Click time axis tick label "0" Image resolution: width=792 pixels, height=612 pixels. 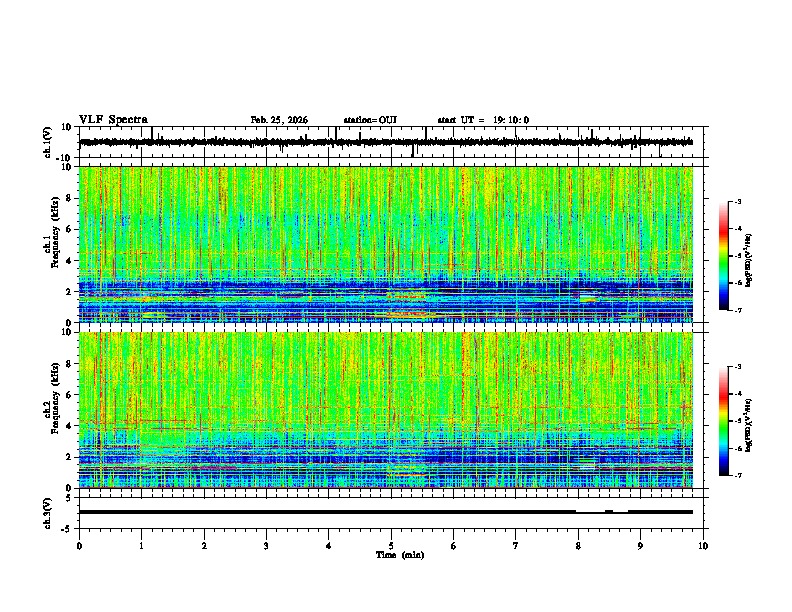(79, 546)
